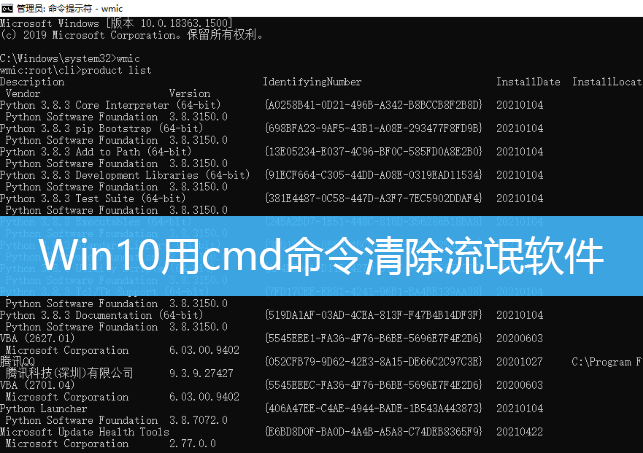Click the Description column header
Screen dimensions: 643x453
[32, 81]
